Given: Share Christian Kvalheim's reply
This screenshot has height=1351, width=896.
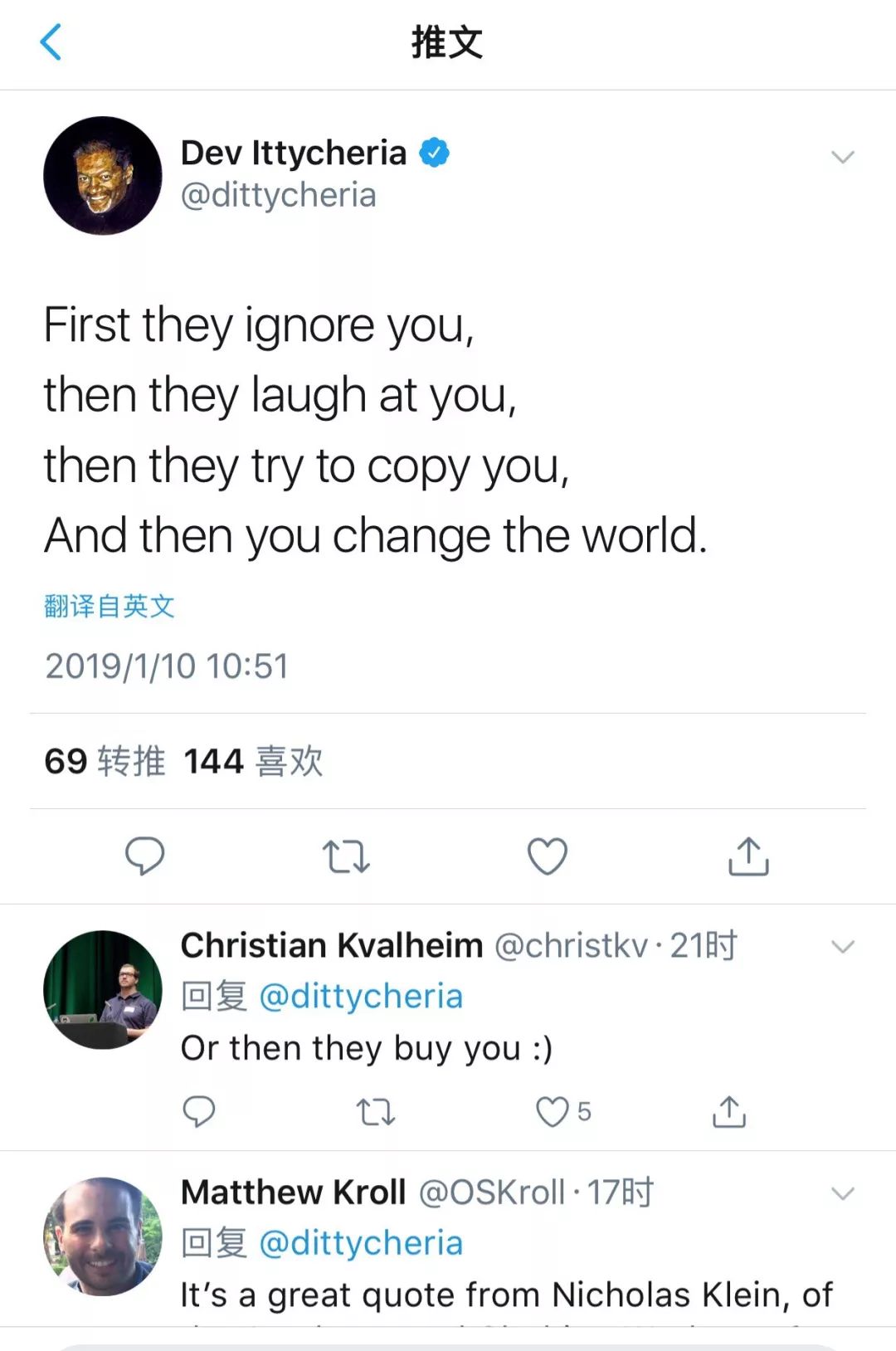Looking at the screenshot, I should [729, 1111].
